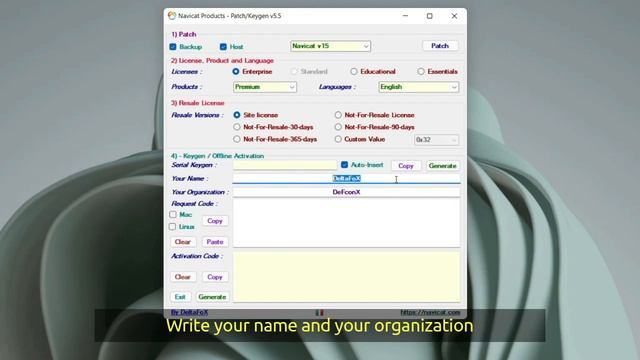Select Not-For-Resale-30-days option
Screen dimensions: 640x360
pos(237,127)
